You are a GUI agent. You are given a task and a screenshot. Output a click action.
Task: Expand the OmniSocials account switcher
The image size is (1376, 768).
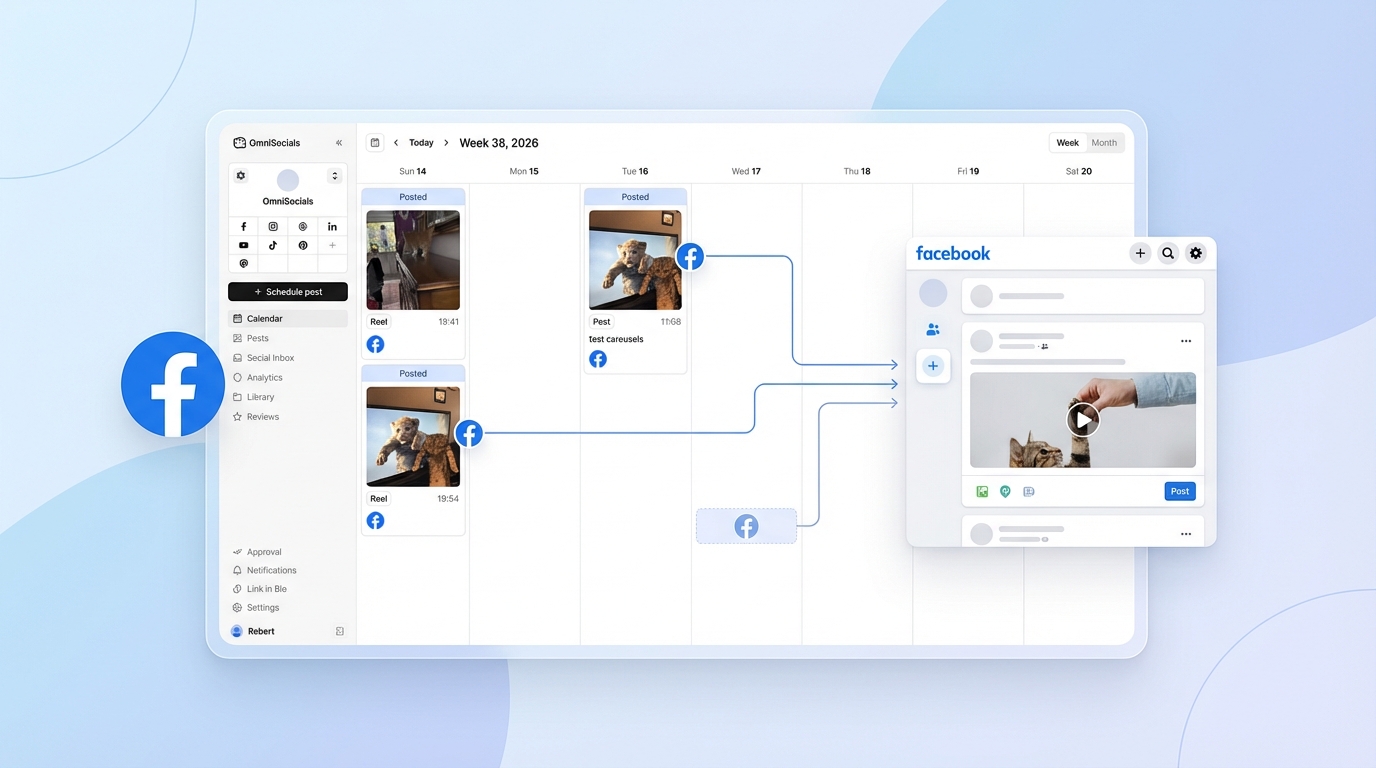tap(334, 175)
